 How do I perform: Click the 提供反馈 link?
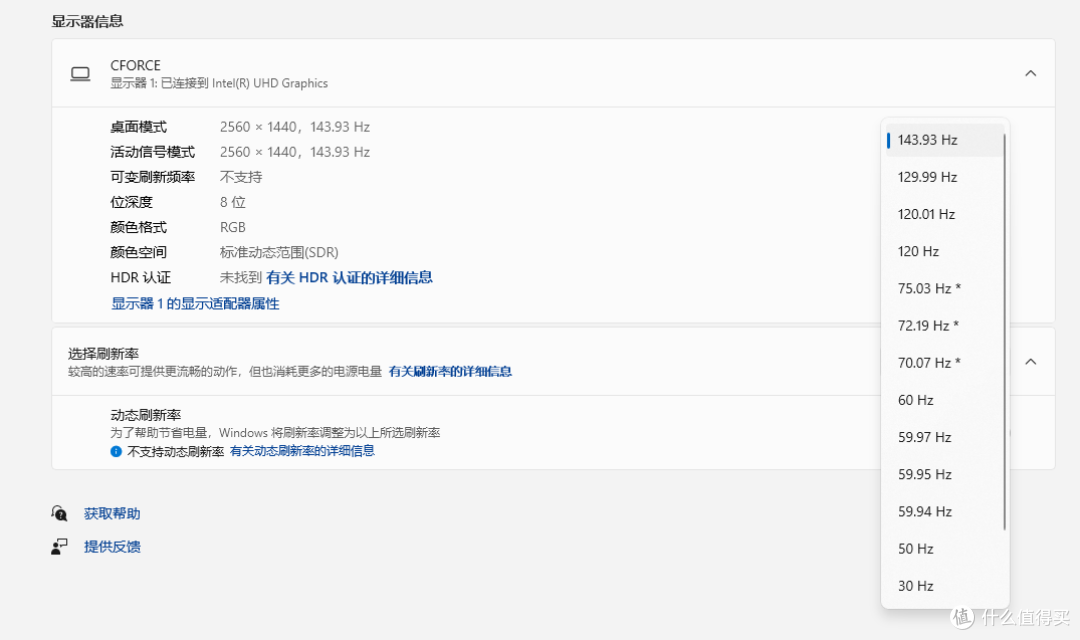112,546
